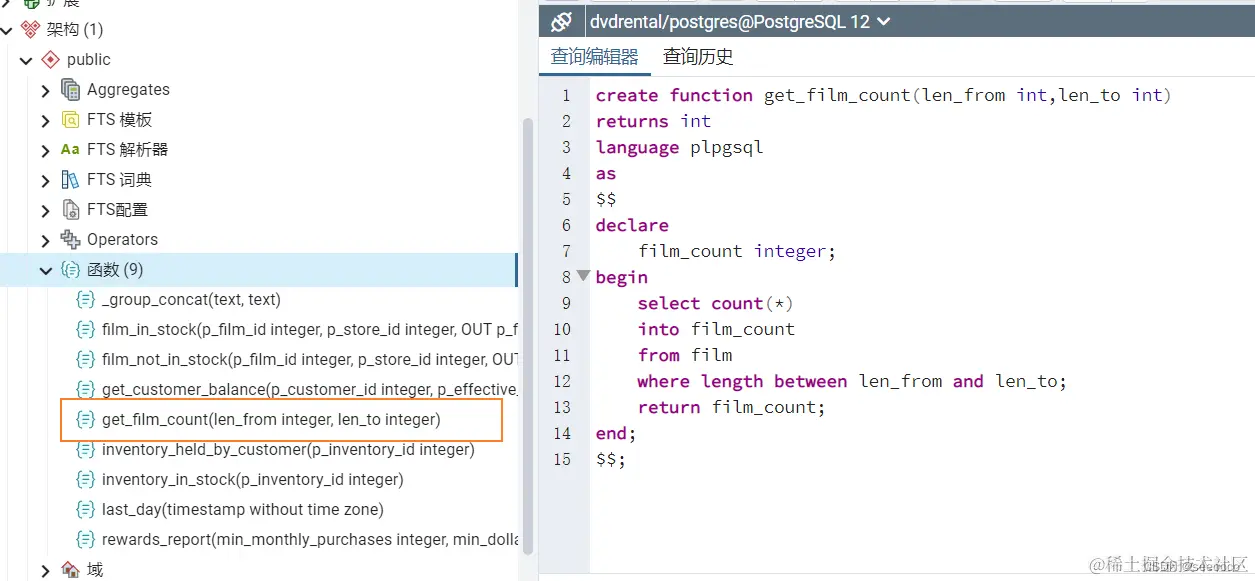
Task: Select the Aggregates tree label
Action: point(128,90)
